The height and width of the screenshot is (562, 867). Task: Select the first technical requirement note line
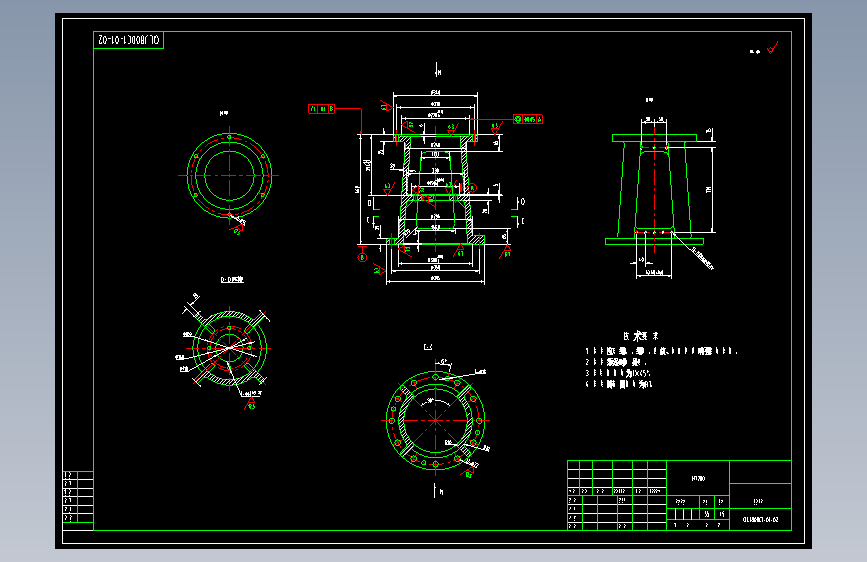(661, 351)
